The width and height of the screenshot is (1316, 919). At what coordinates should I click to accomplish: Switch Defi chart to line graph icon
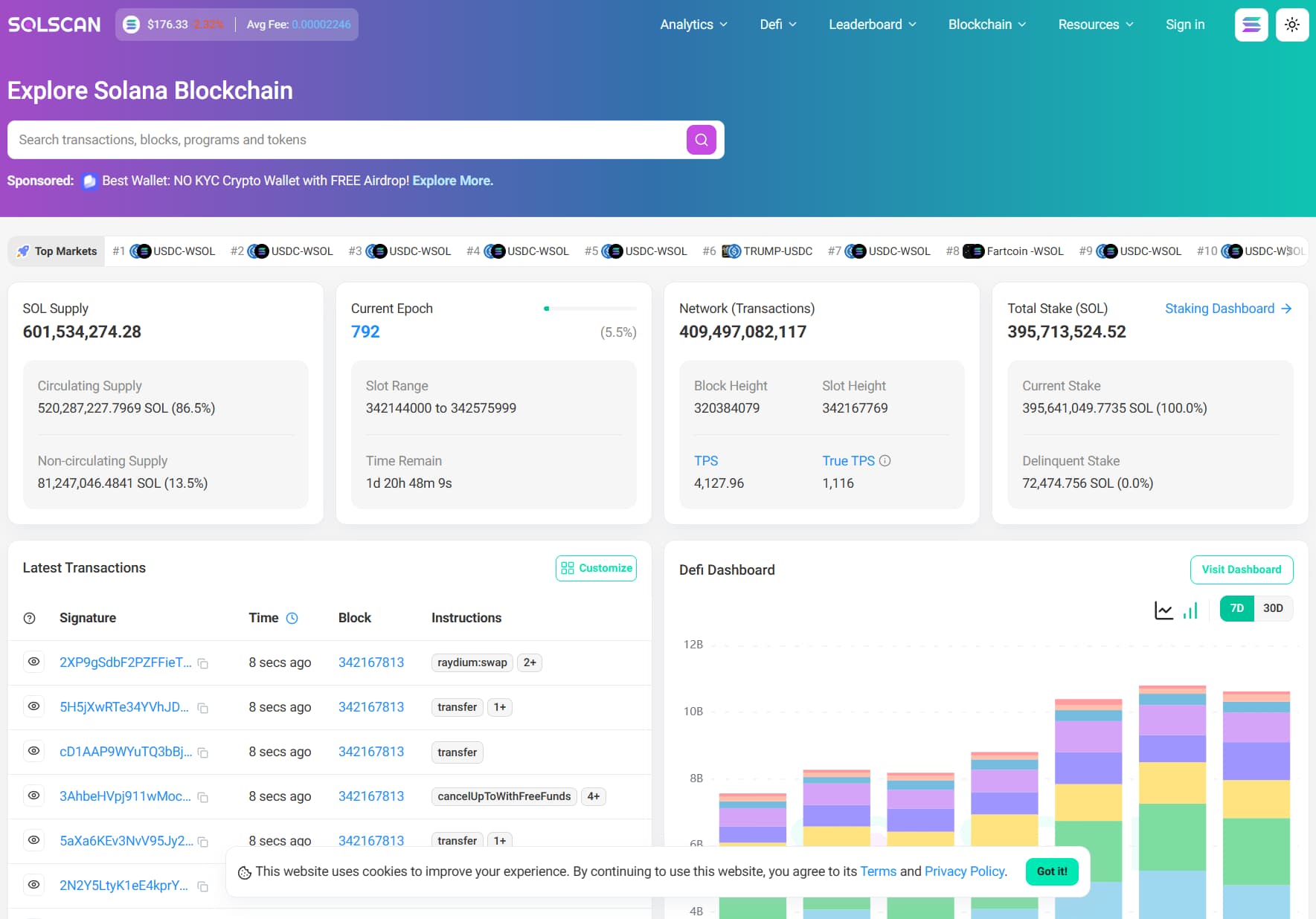click(1163, 610)
